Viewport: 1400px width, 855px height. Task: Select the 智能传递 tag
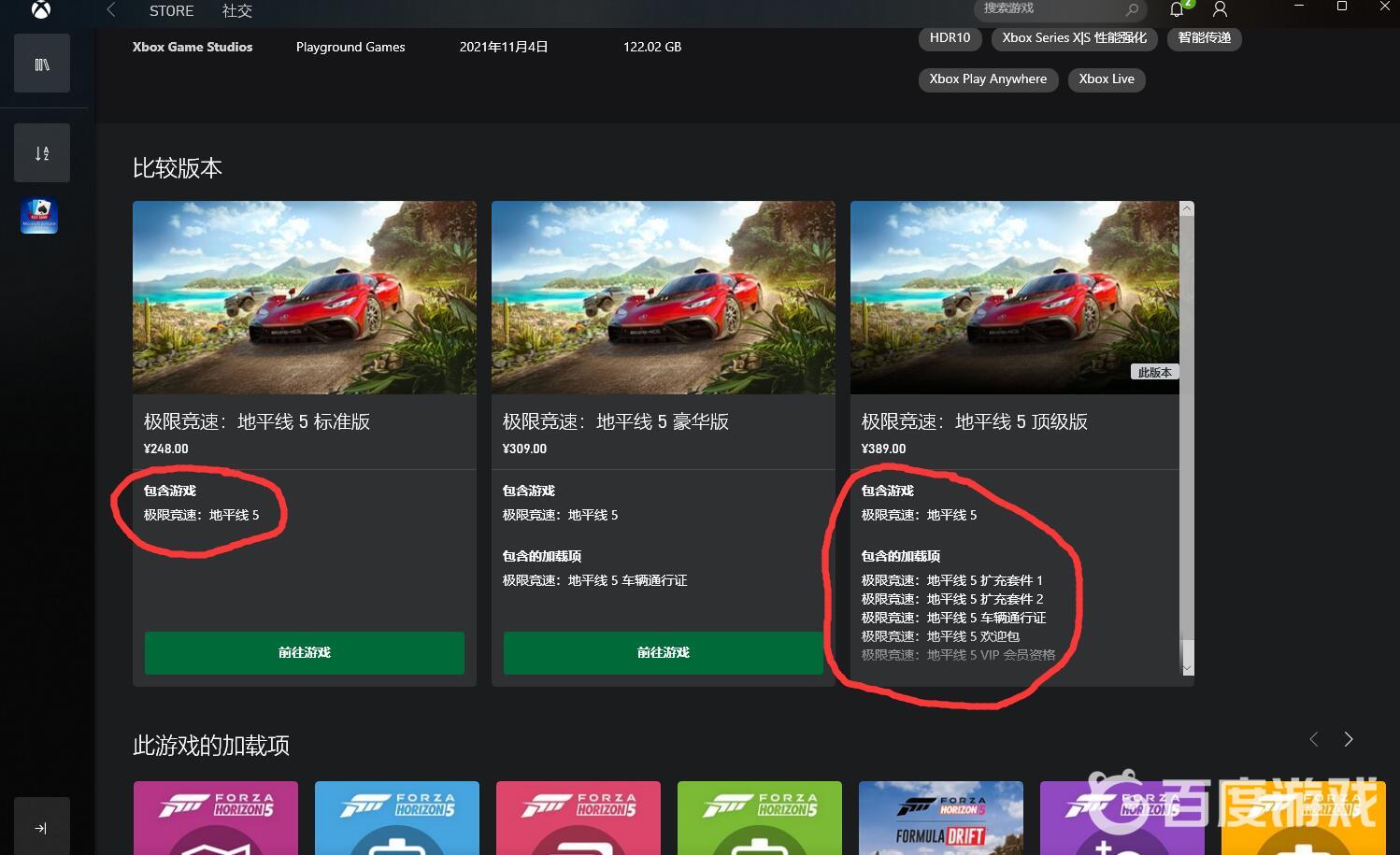point(1204,38)
